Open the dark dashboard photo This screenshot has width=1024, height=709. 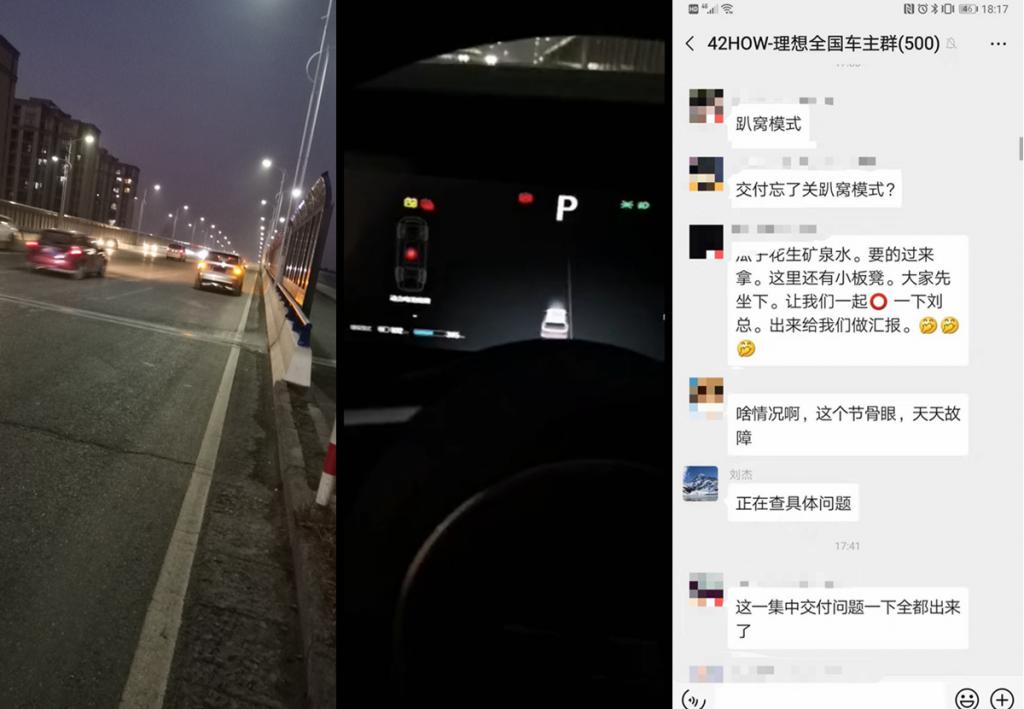504,354
